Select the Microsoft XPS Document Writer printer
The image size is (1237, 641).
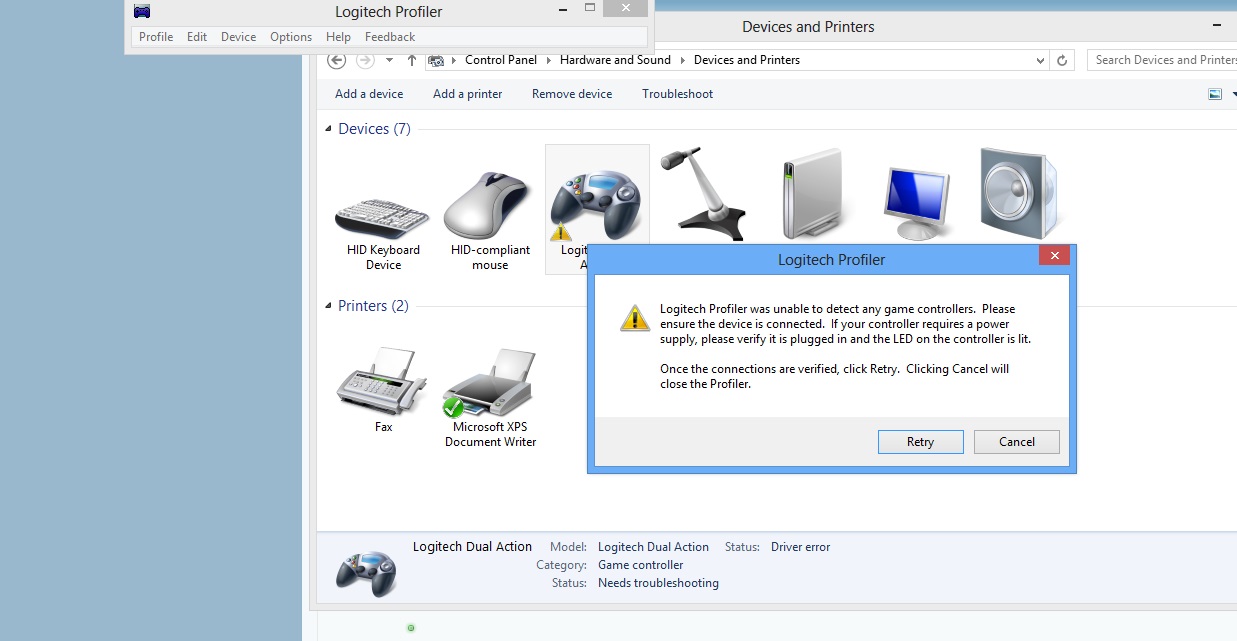click(x=490, y=398)
